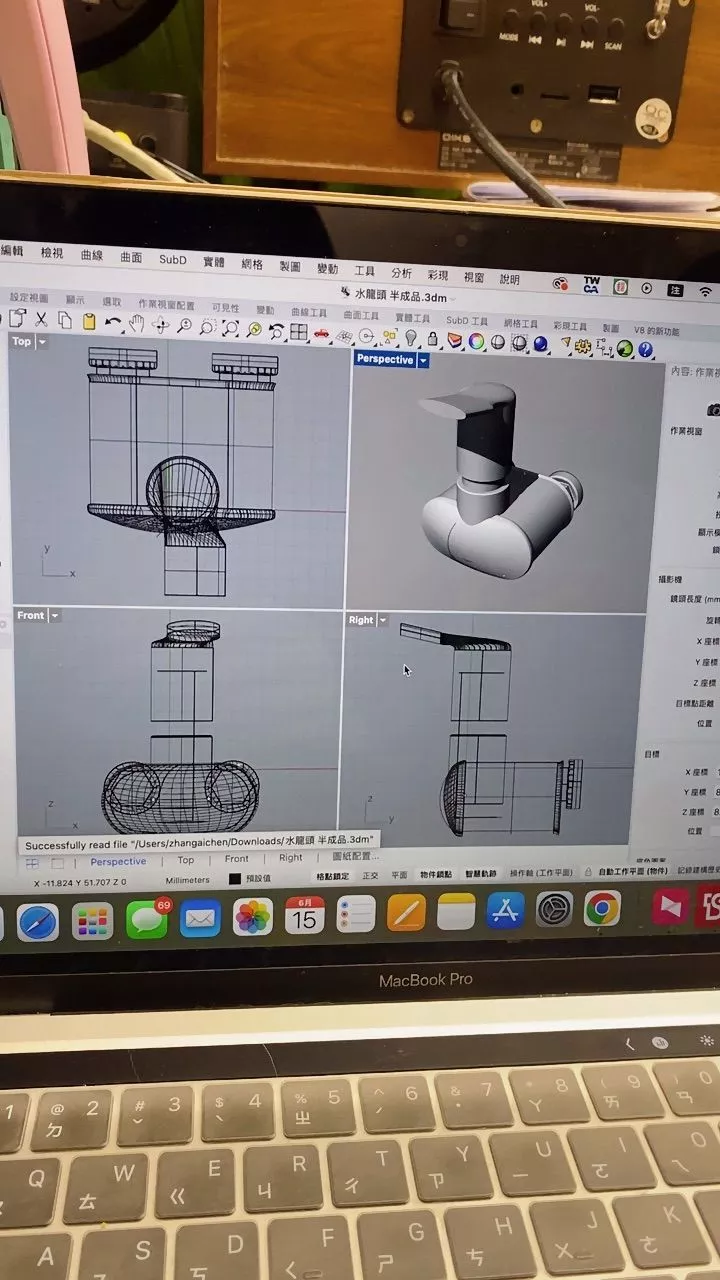720x1280 pixels.
Task: Click the Cut scissors icon
Action: [x=41, y=320]
